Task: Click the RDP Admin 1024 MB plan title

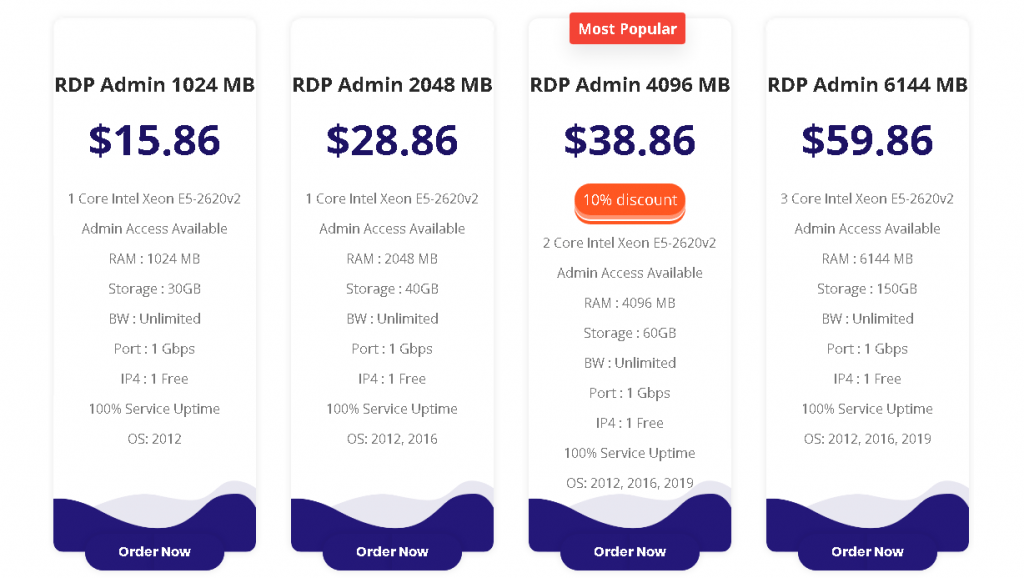Action: coord(154,85)
